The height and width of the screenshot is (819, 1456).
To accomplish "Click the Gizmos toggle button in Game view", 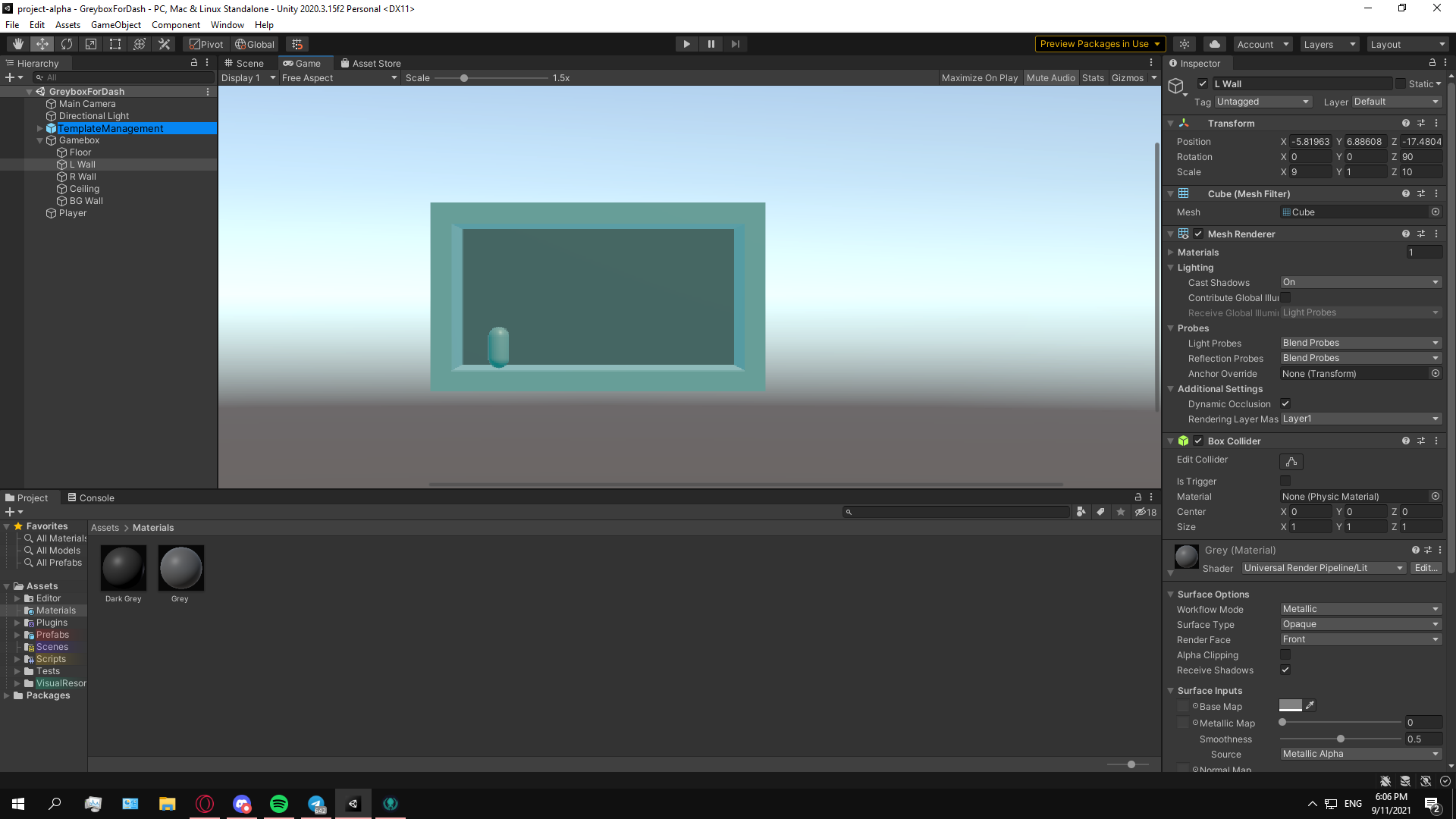I will coord(1125,77).
